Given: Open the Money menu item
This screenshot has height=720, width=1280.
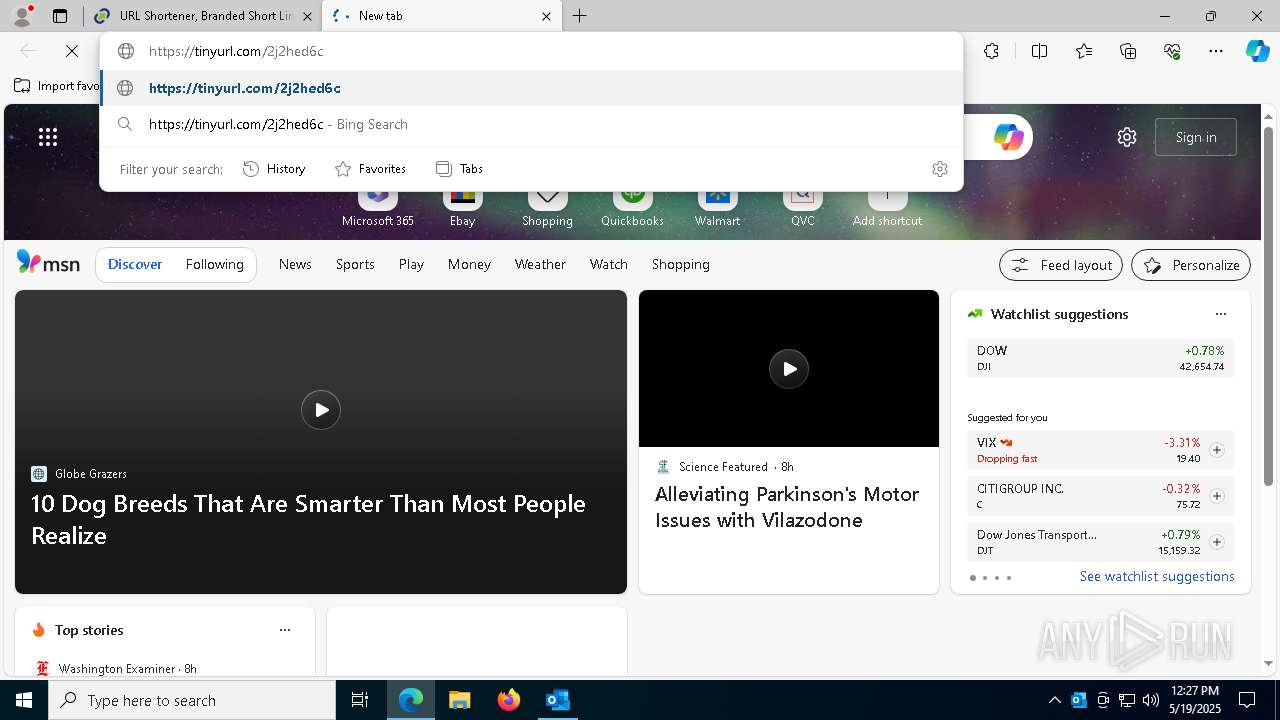Looking at the screenshot, I should (469, 264).
